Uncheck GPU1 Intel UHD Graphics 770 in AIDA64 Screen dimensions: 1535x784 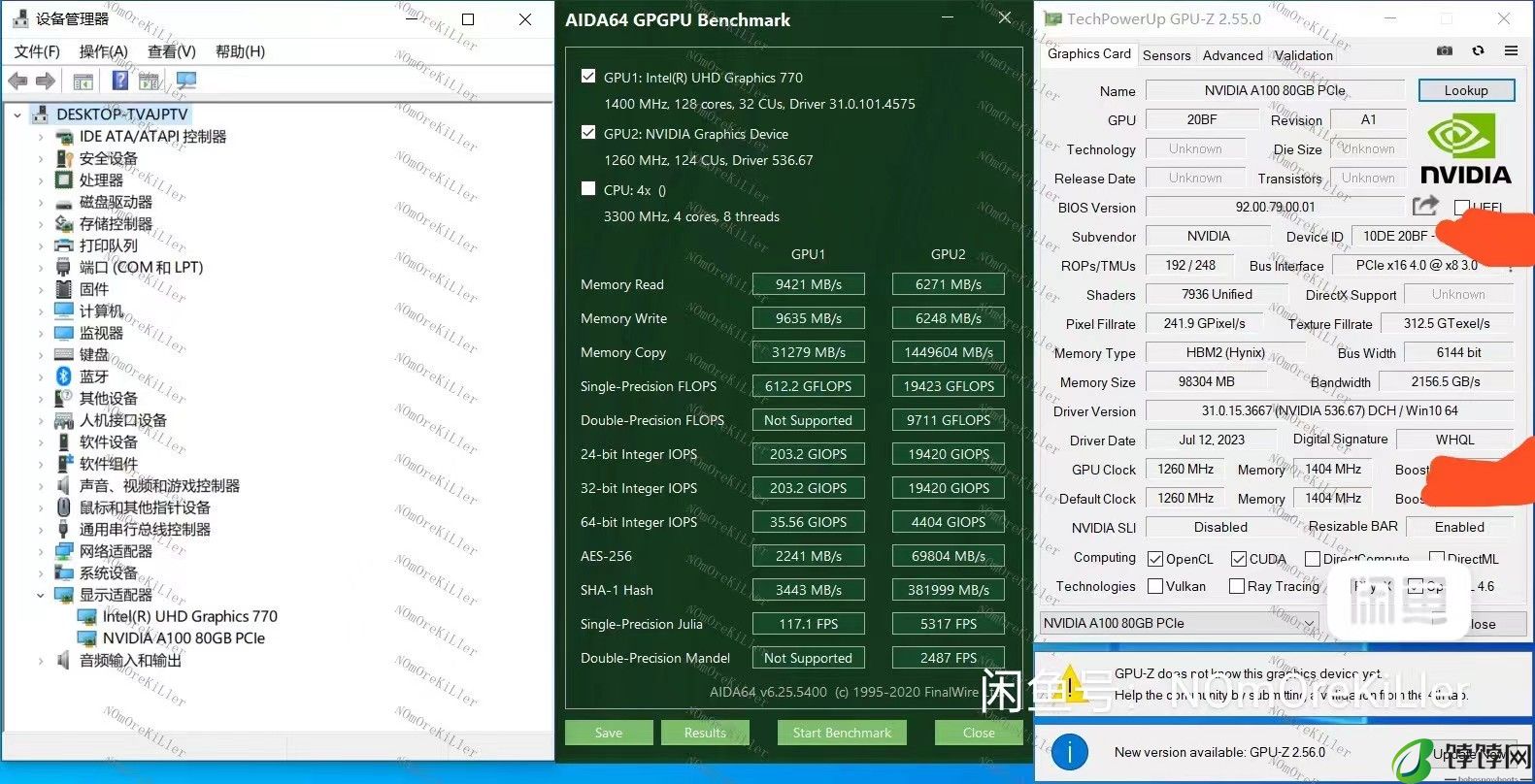click(x=588, y=76)
